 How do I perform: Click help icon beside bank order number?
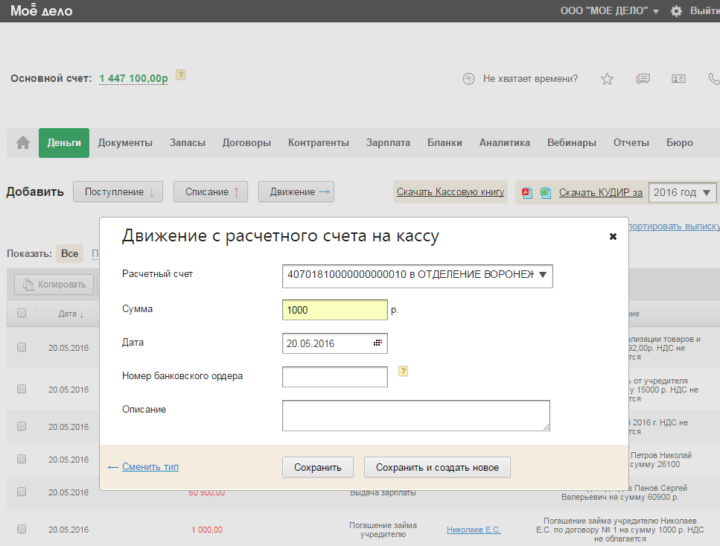pos(403,371)
